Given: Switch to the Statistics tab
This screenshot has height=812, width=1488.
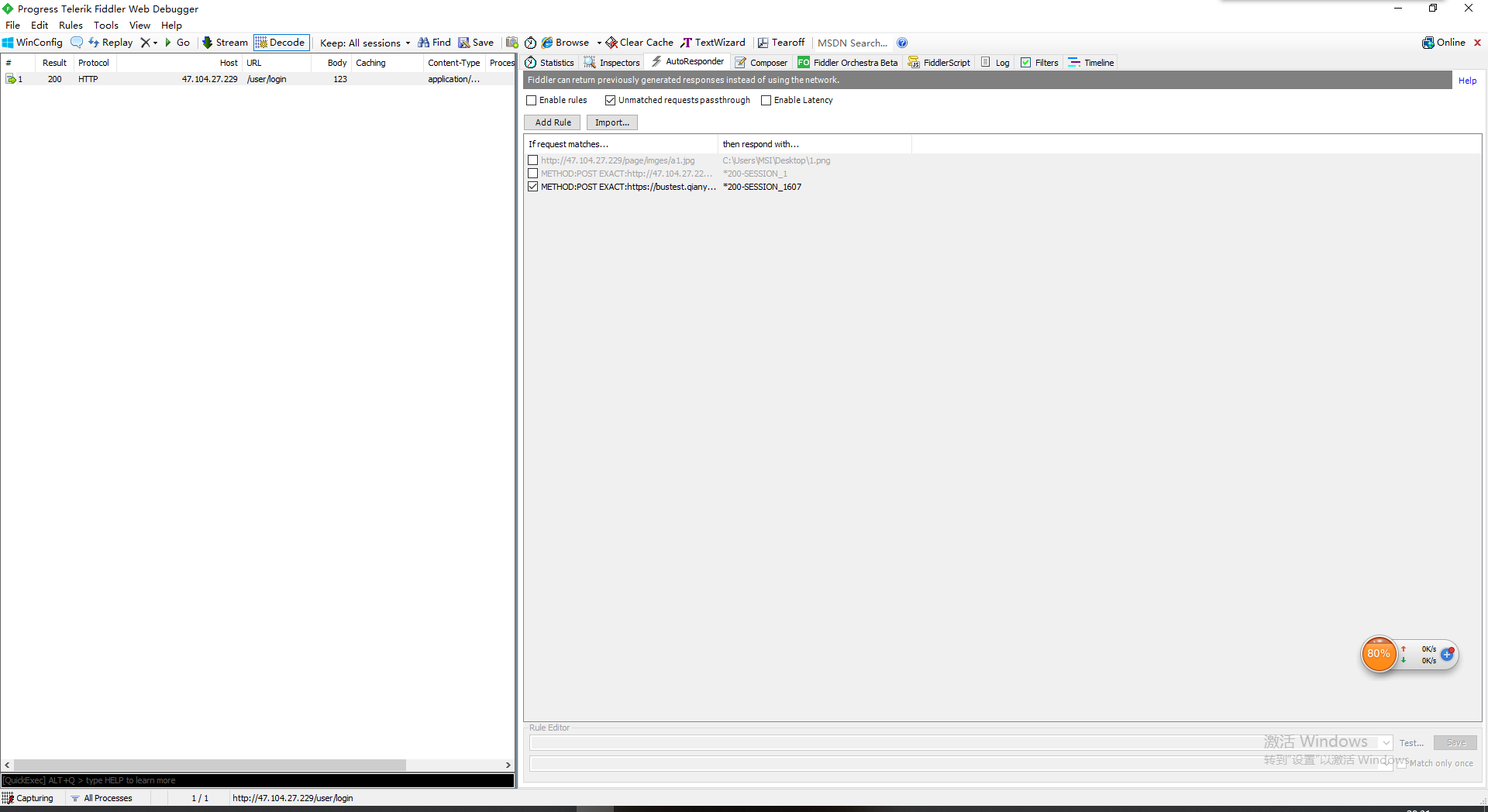Looking at the screenshot, I should coord(550,63).
